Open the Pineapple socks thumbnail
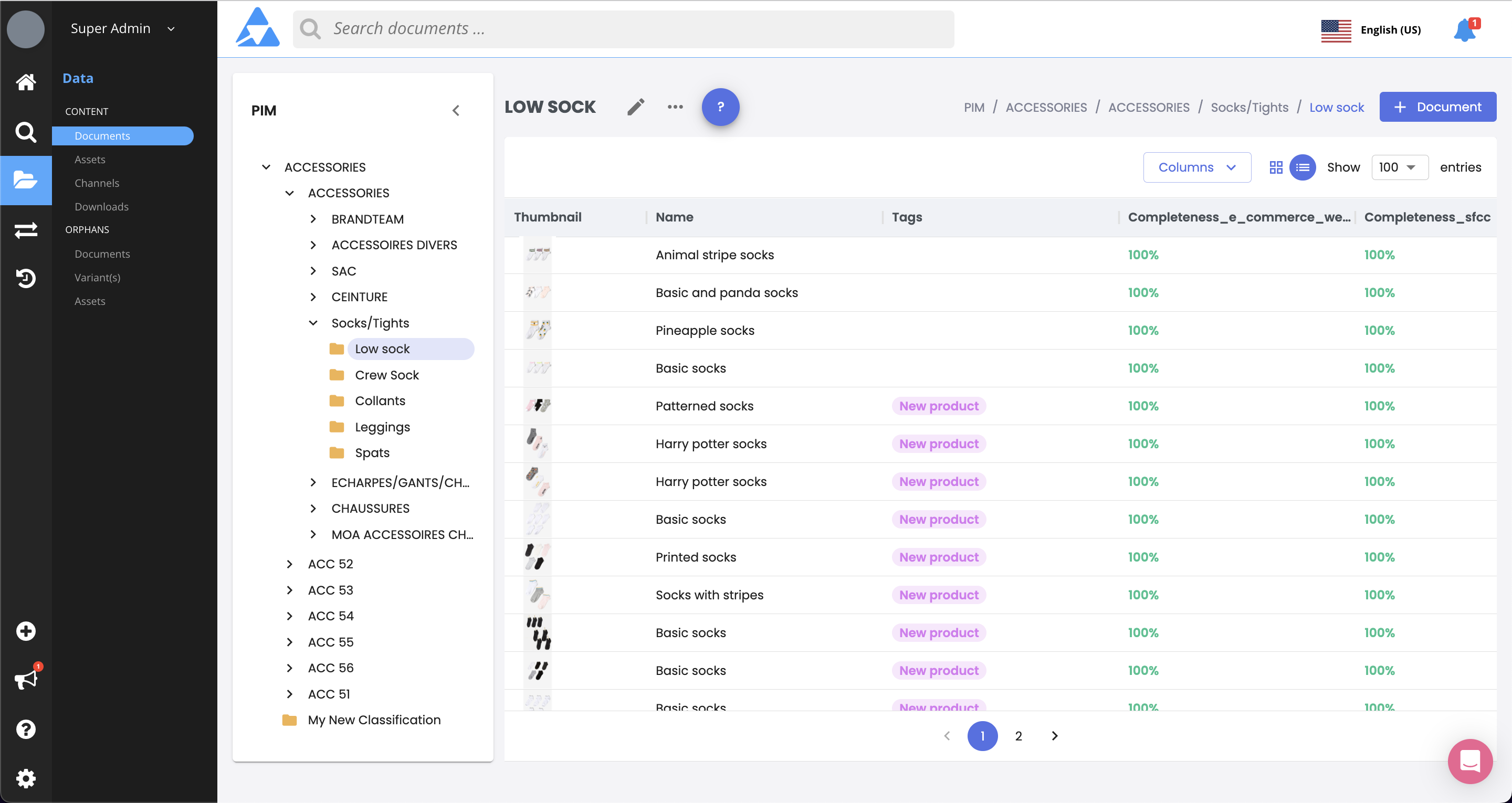The image size is (1512, 803). tap(538, 330)
